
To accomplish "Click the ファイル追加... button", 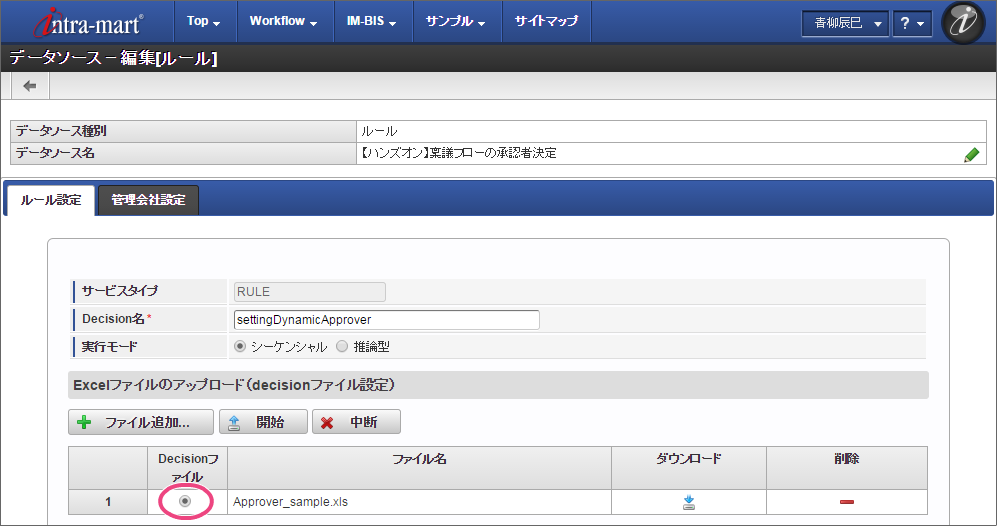I will click(141, 422).
